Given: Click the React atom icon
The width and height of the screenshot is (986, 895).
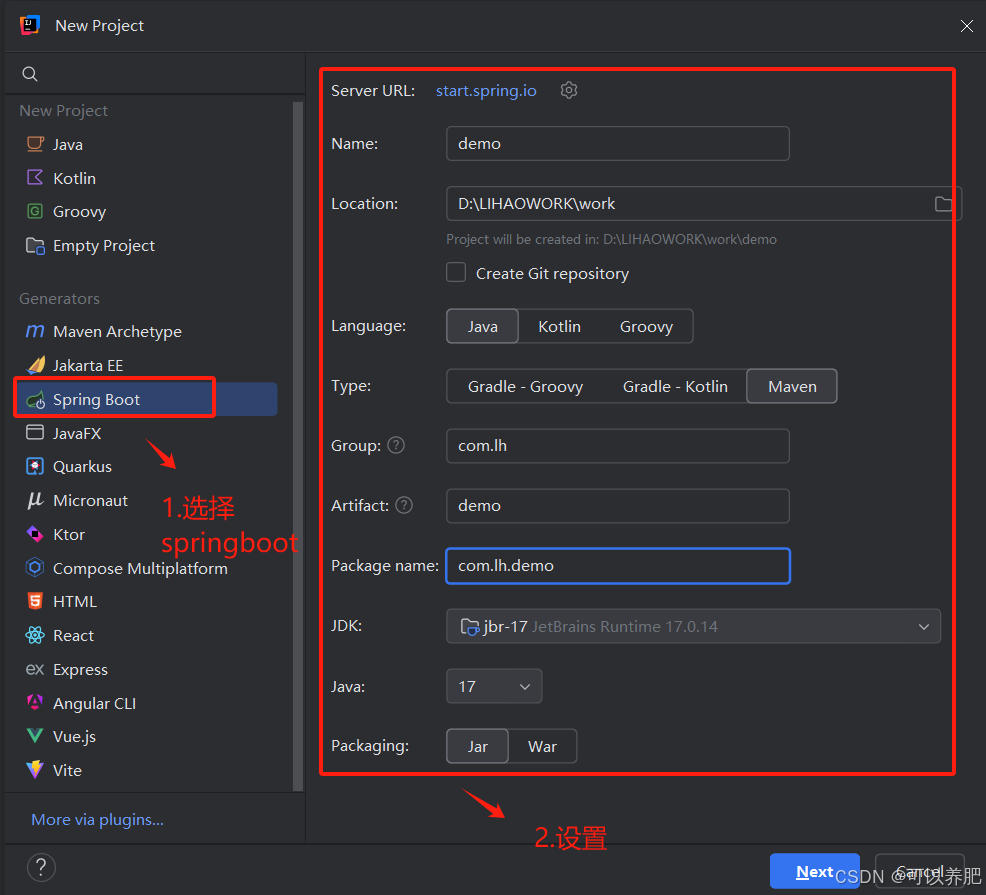Looking at the screenshot, I should [x=35, y=635].
